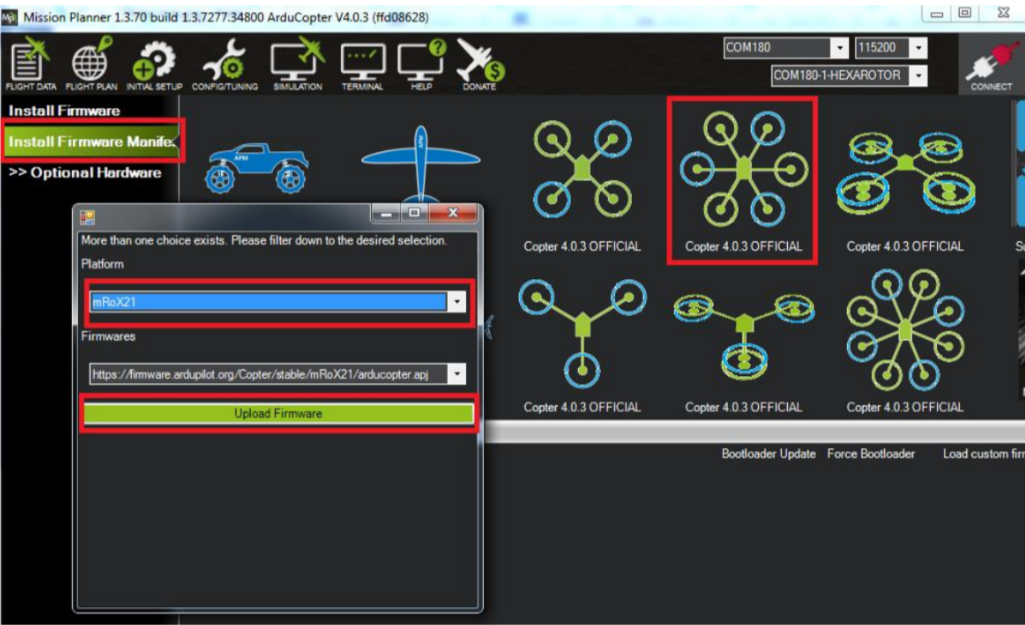The image size is (1025, 625).
Task: Click the Mission Planner title bar icon
Action: pyautogui.click(x=9, y=17)
